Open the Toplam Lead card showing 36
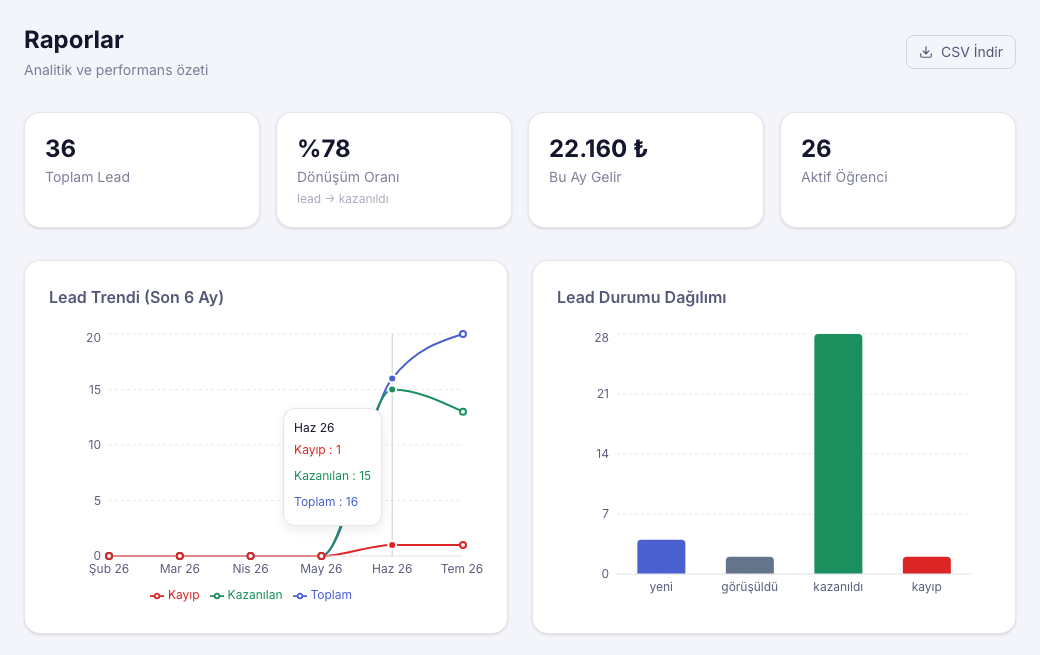The width and height of the screenshot is (1040, 655). tap(142, 170)
